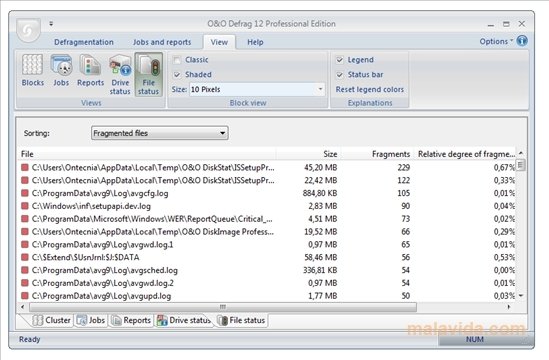This screenshot has width=549, height=360.
Task: Switch to the Cluster bottom tab
Action: [51, 320]
